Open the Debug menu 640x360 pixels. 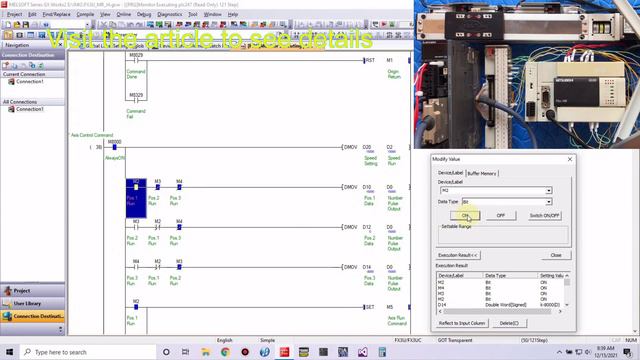[x=144, y=14]
